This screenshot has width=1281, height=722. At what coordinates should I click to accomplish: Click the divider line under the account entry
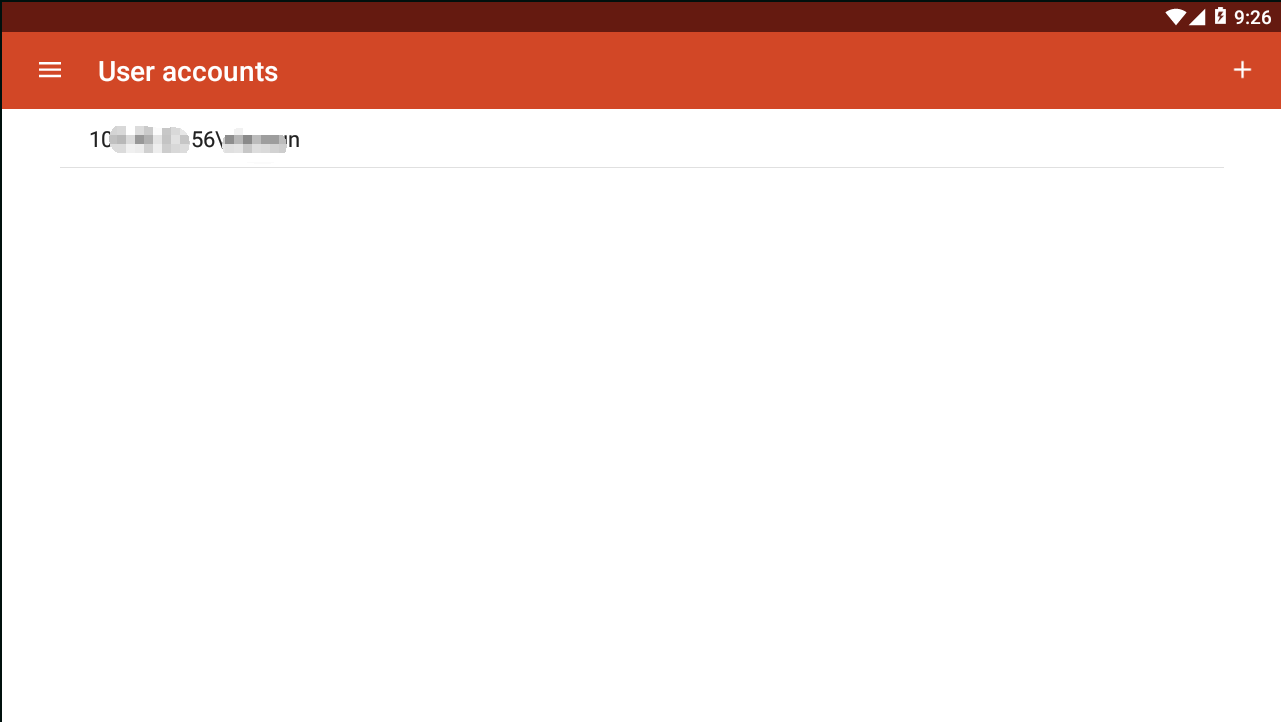pos(641,167)
